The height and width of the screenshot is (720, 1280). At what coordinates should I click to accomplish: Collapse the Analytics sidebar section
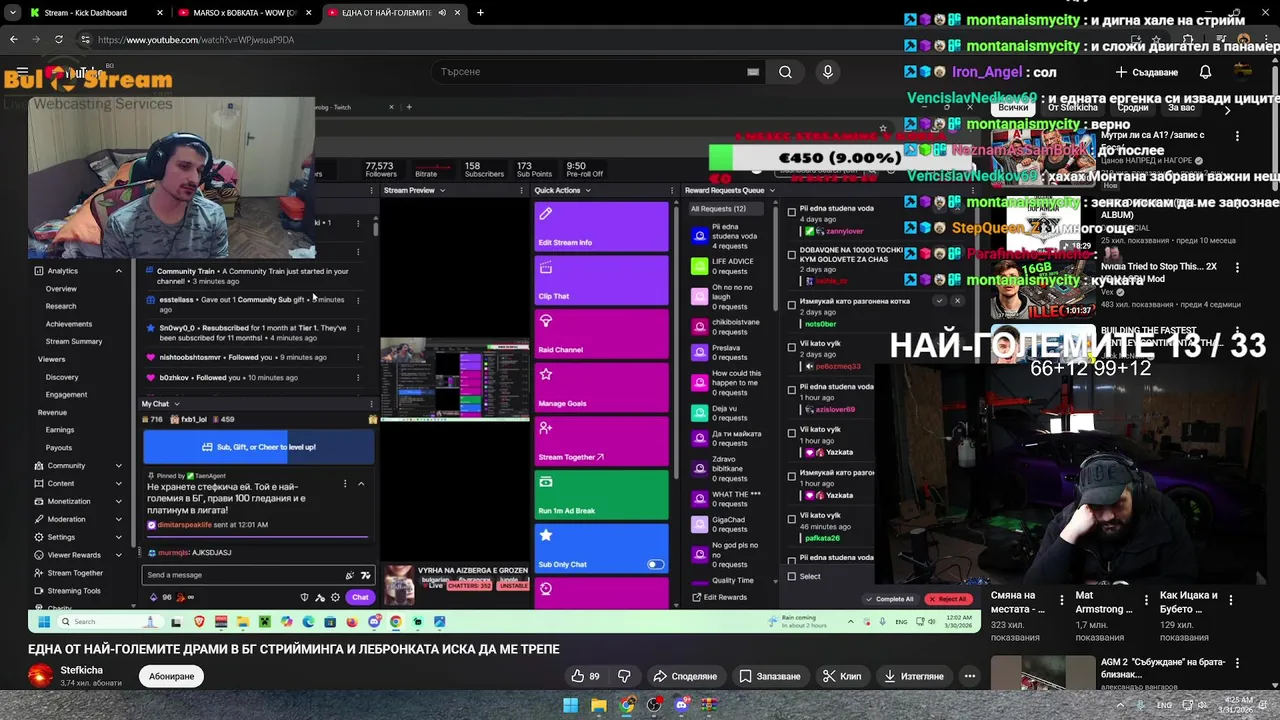point(118,271)
